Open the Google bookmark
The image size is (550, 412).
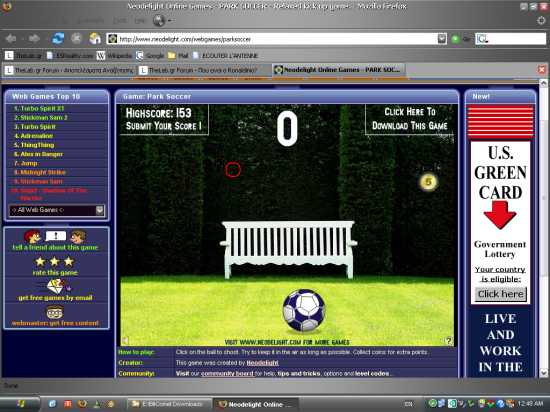[150, 55]
